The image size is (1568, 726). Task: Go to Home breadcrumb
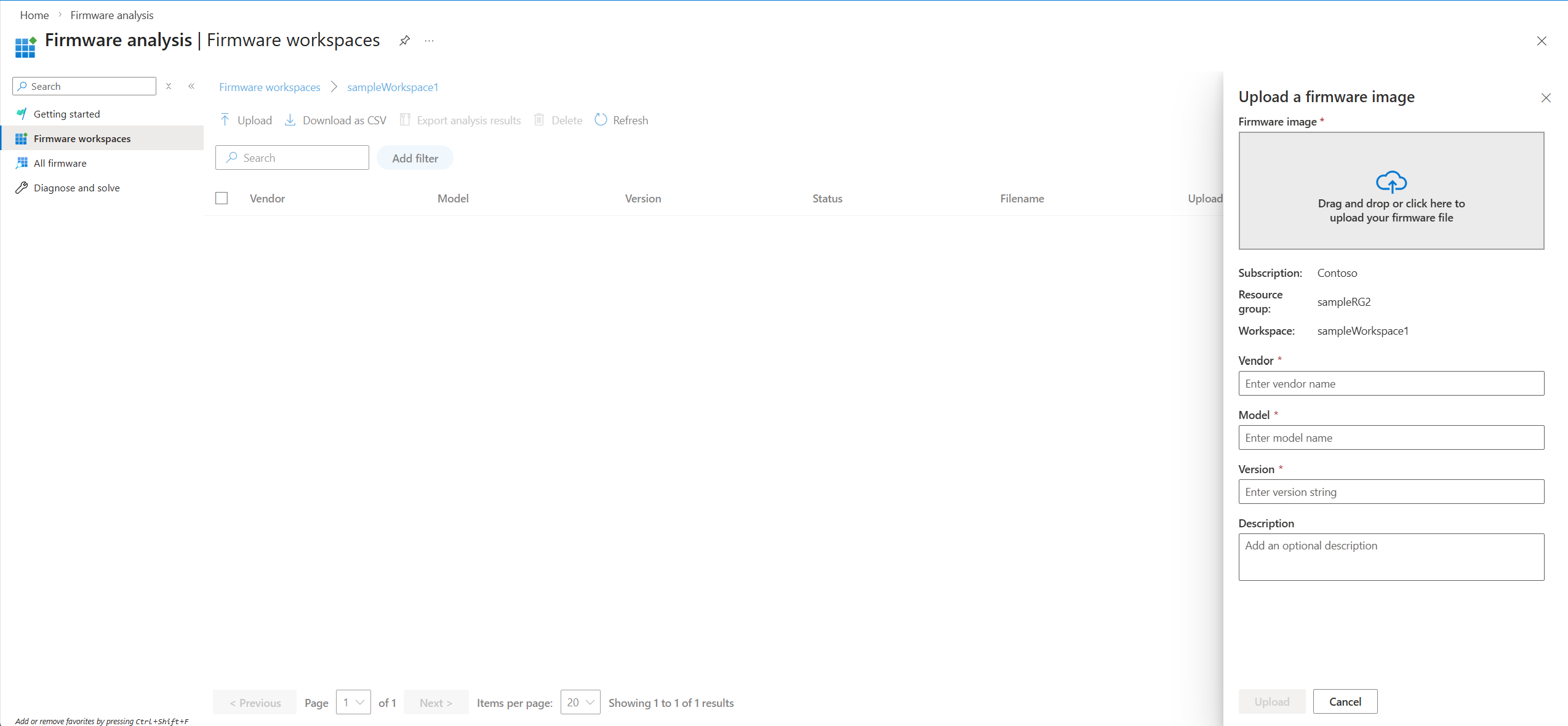pos(34,15)
